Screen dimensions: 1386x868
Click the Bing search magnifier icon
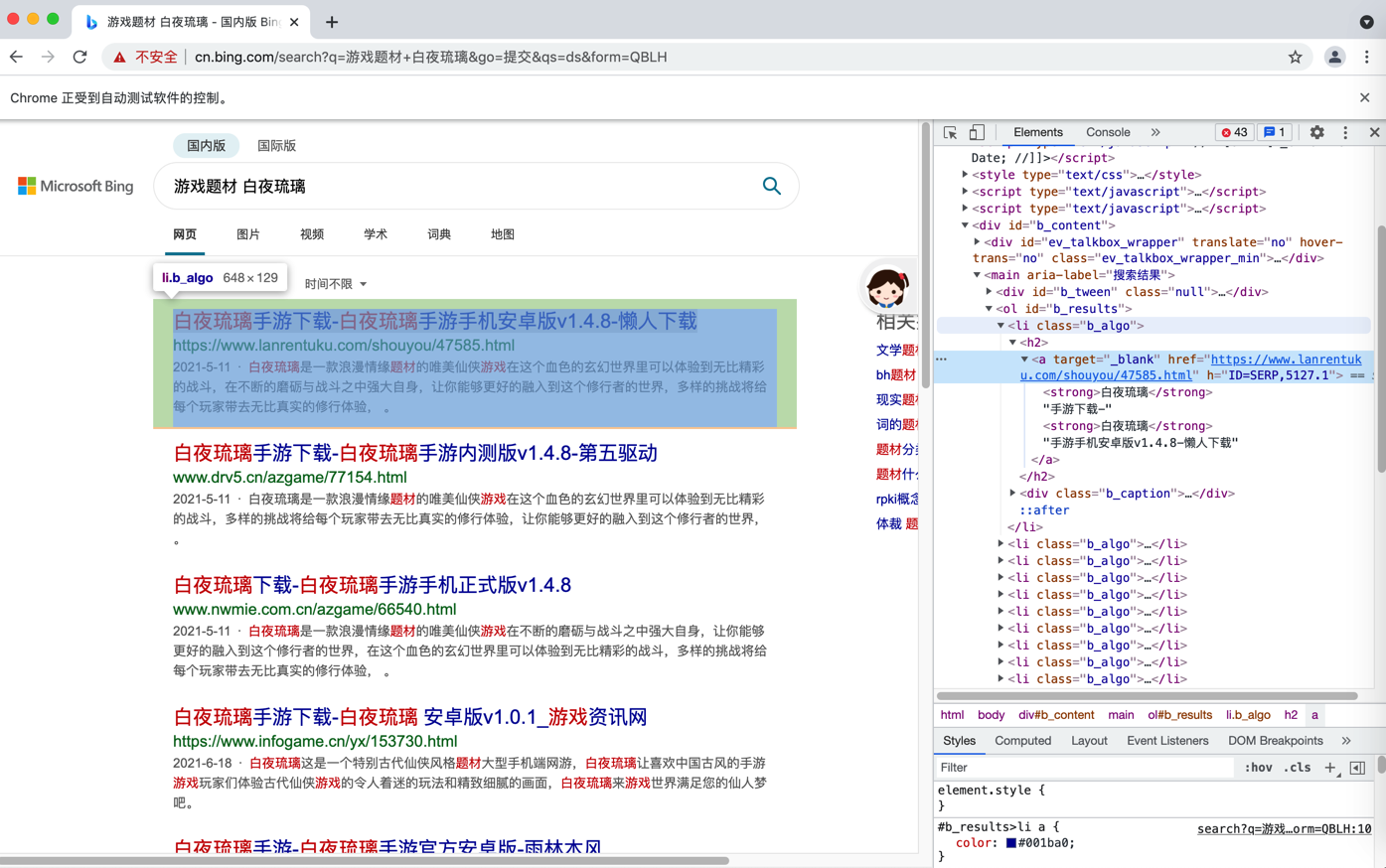coord(771,186)
